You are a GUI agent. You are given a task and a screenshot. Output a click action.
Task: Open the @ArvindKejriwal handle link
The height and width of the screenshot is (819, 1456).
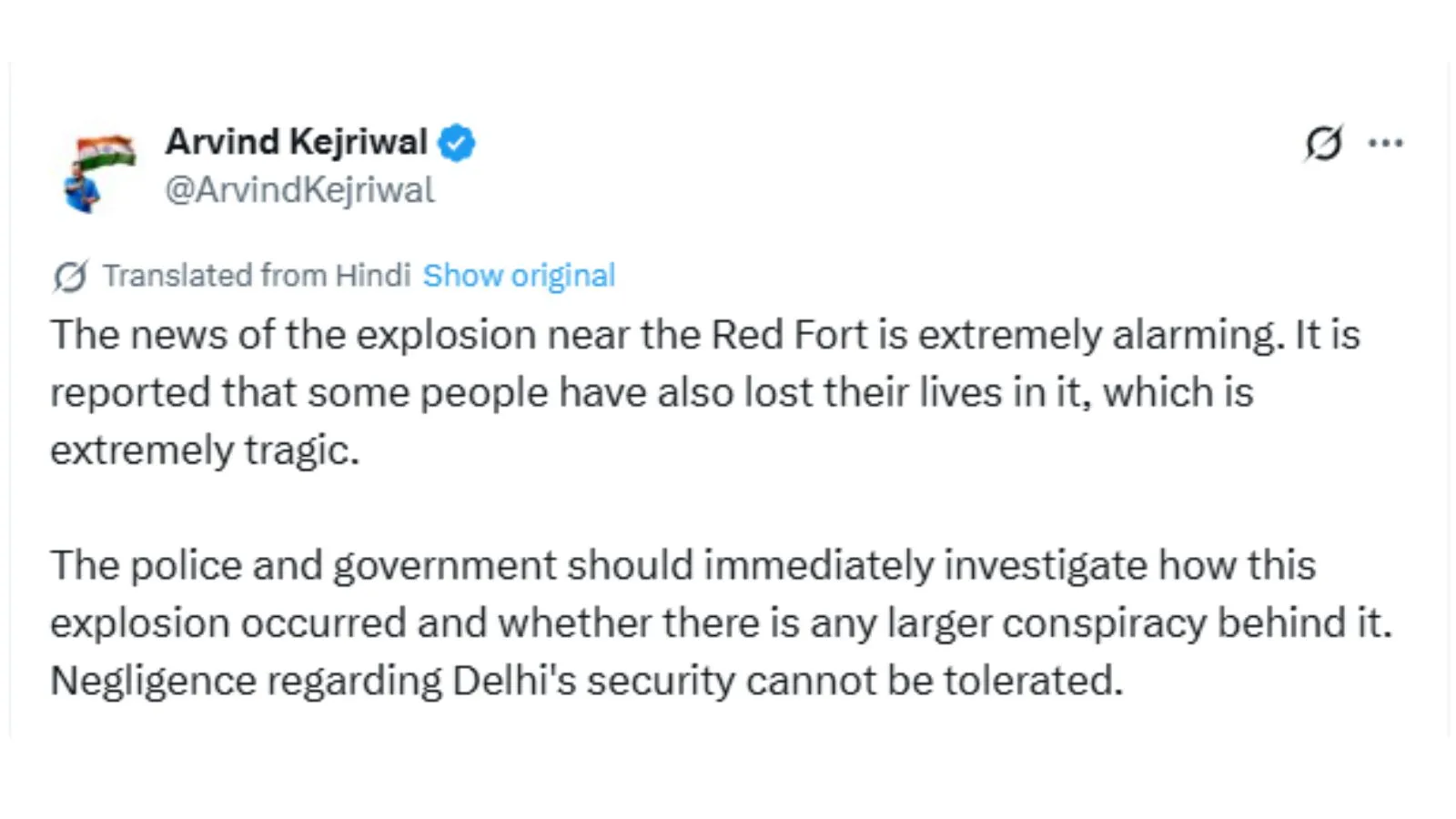(x=299, y=190)
